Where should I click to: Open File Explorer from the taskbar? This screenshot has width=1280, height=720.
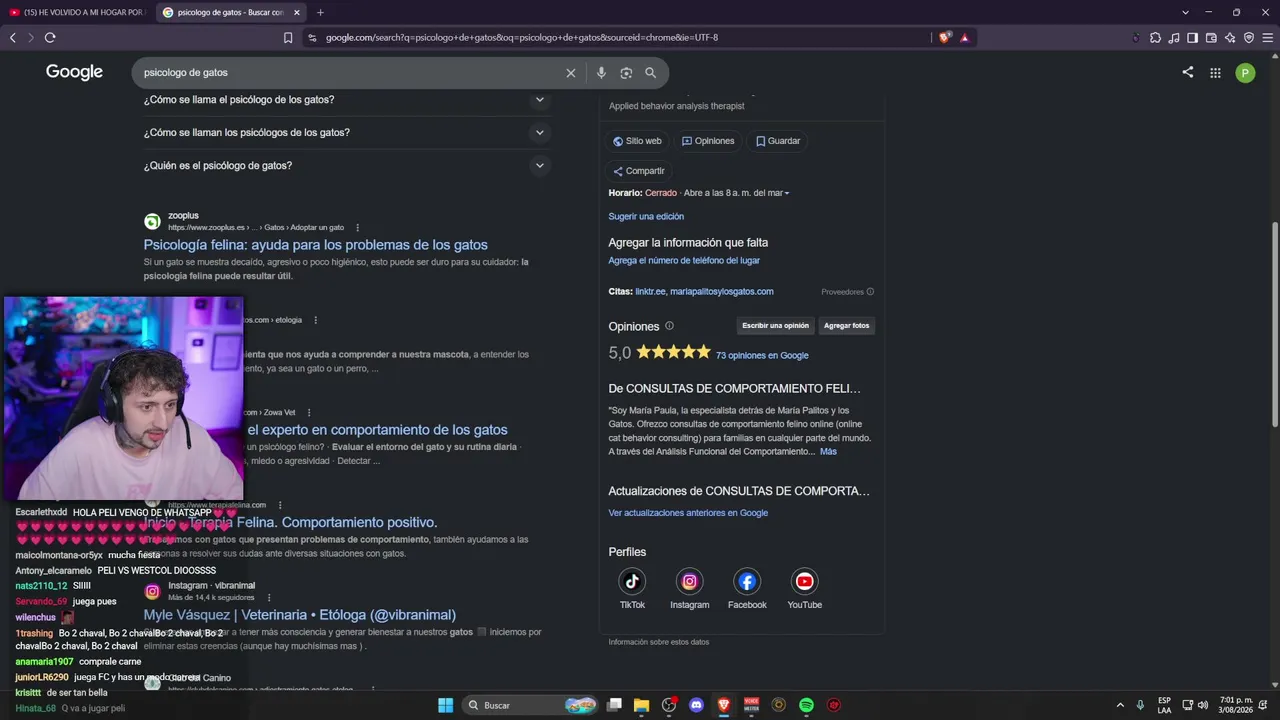pos(642,705)
